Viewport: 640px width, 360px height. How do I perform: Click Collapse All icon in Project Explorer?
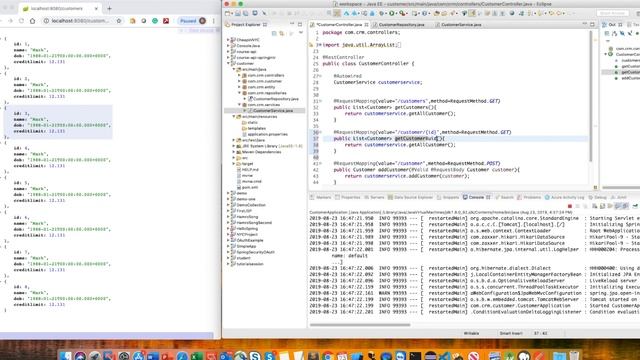pos(274,33)
